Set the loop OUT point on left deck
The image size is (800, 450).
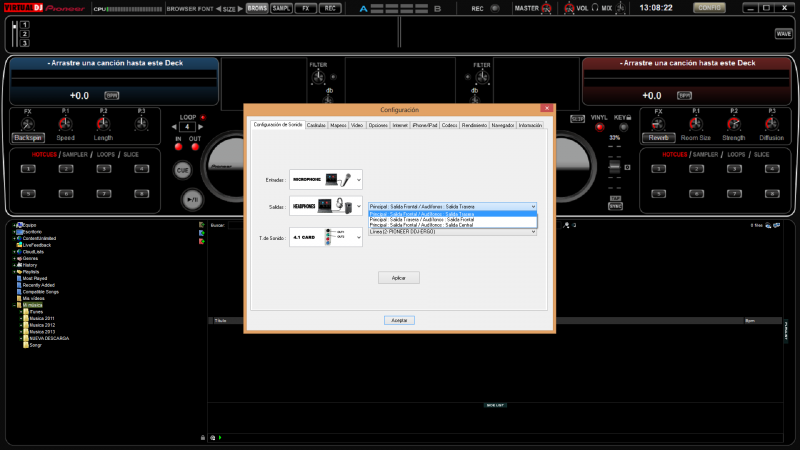(x=195, y=147)
